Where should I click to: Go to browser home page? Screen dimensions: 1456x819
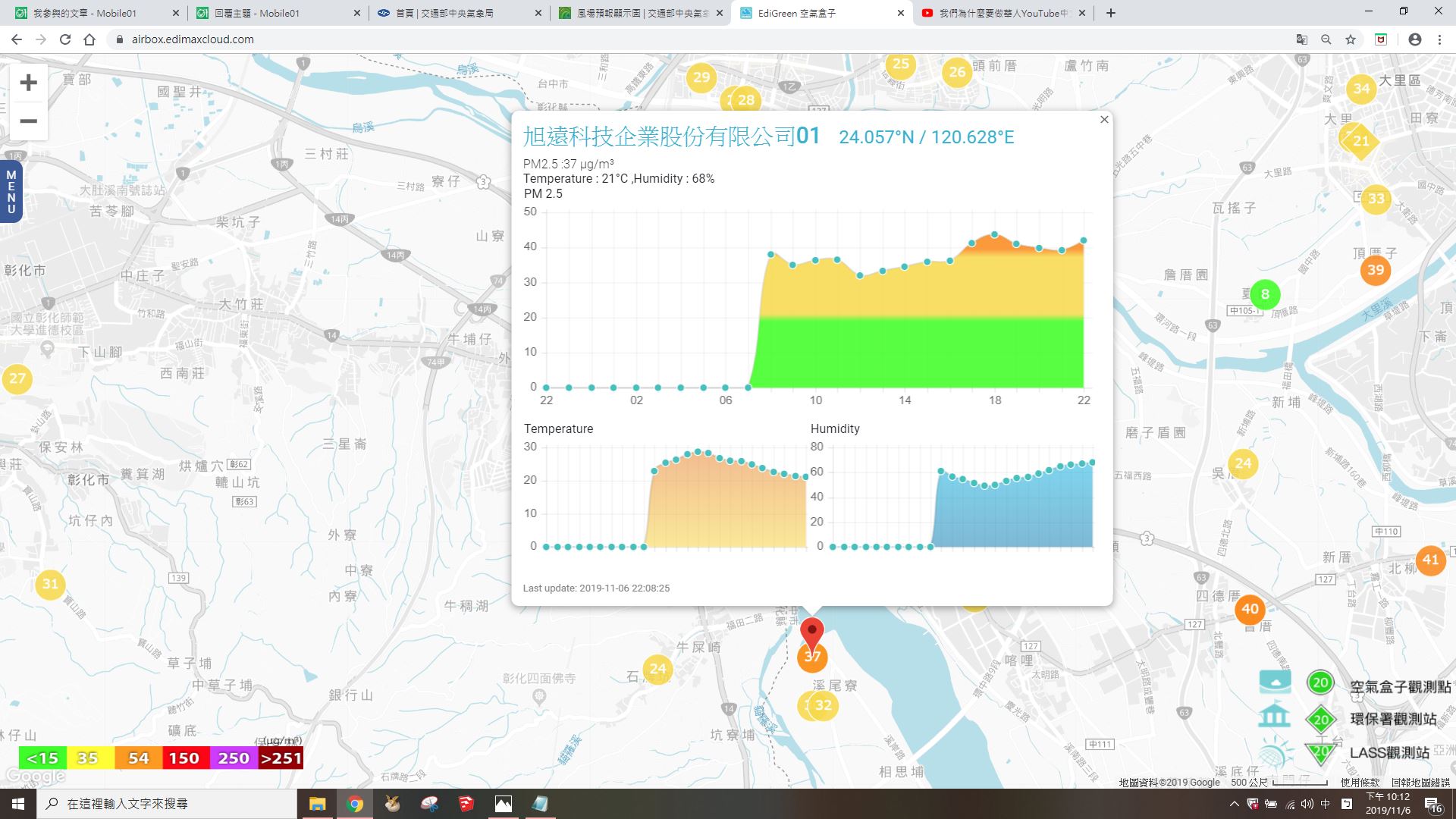coord(89,39)
